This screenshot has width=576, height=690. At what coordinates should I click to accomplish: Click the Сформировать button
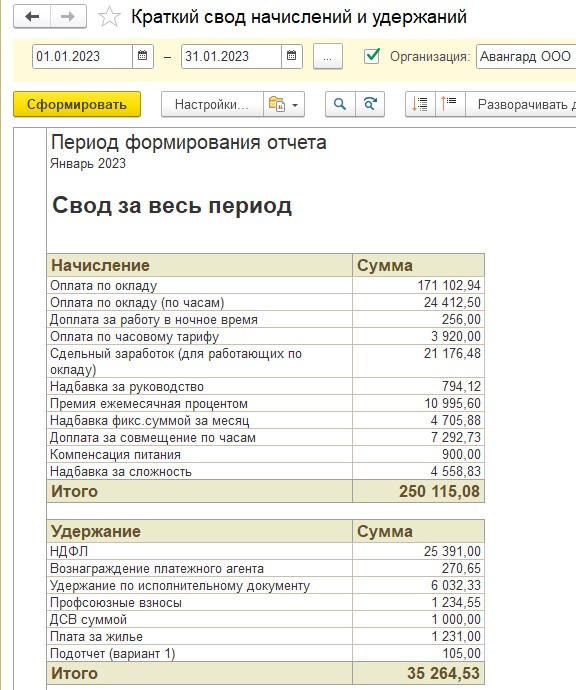(77, 104)
